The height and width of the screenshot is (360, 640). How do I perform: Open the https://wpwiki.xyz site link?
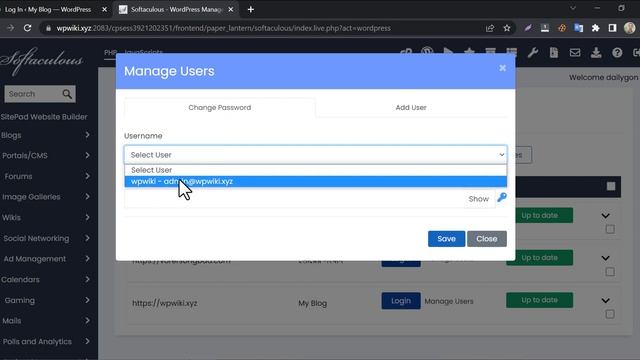click(x=164, y=303)
